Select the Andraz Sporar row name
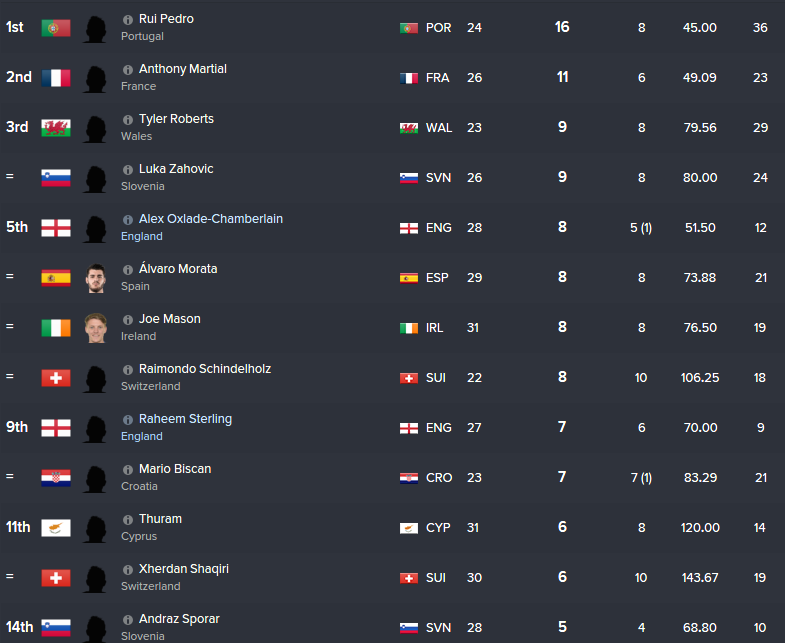The width and height of the screenshot is (785, 643). [179, 619]
